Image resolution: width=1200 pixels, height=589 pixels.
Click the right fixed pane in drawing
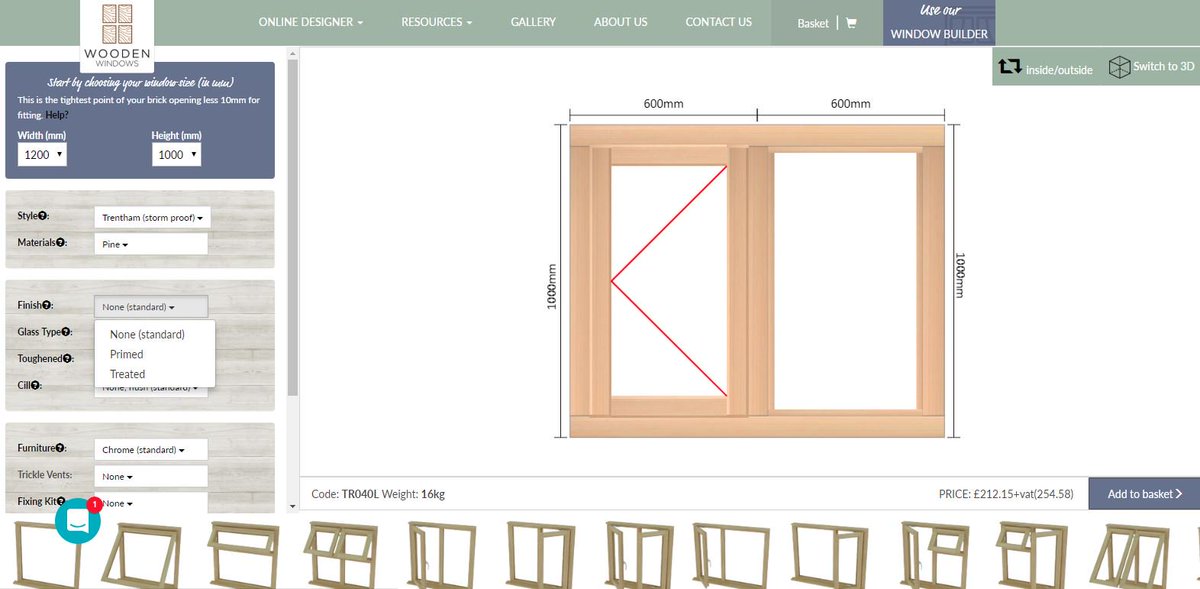(x=845, y=280)
